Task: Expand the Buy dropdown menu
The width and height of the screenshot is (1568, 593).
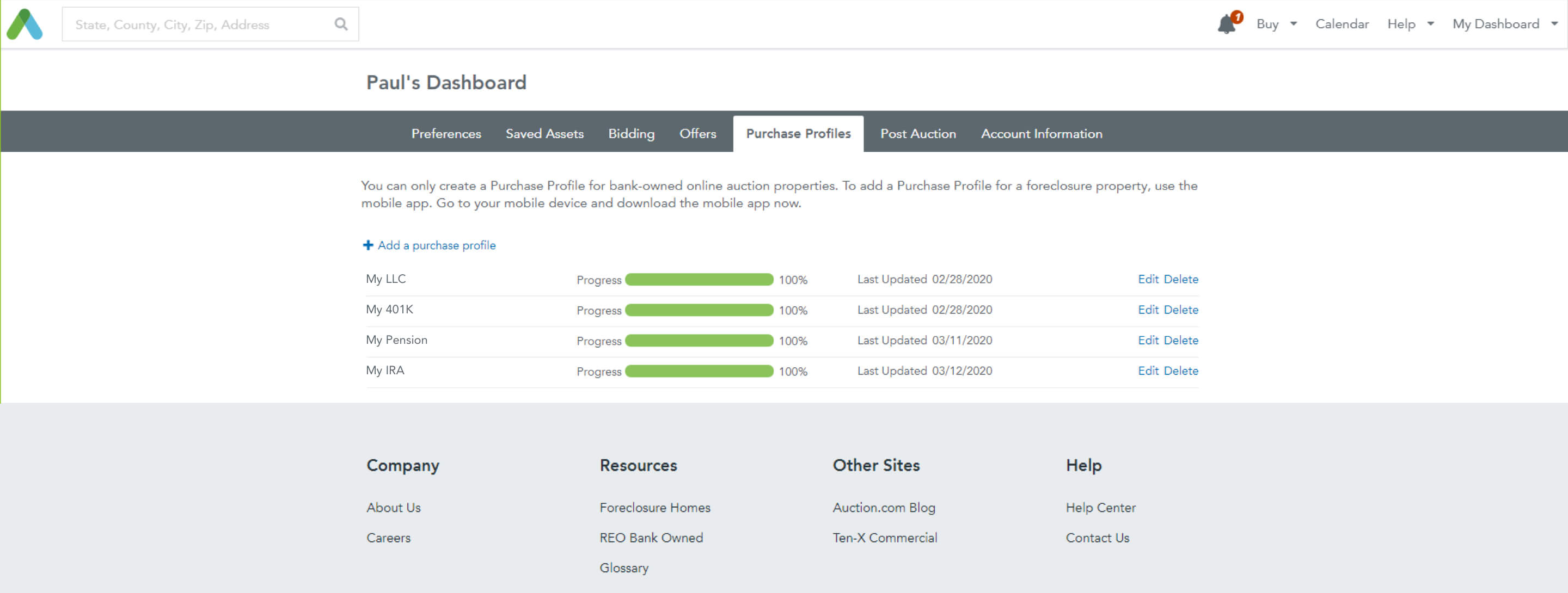Action: pyautogui.click(x=1276, y=24)
